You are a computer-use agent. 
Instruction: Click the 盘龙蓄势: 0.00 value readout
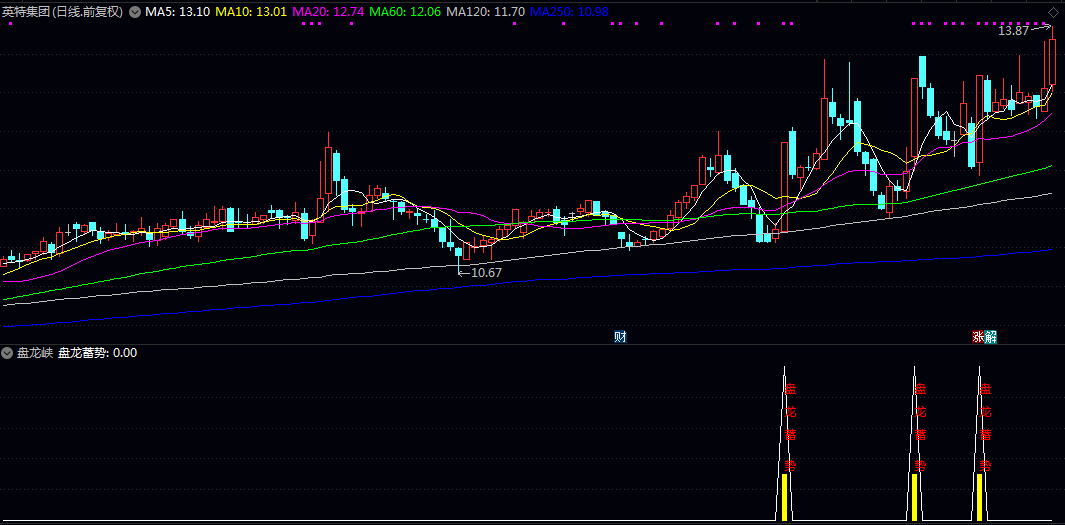(x=97, y=352)
